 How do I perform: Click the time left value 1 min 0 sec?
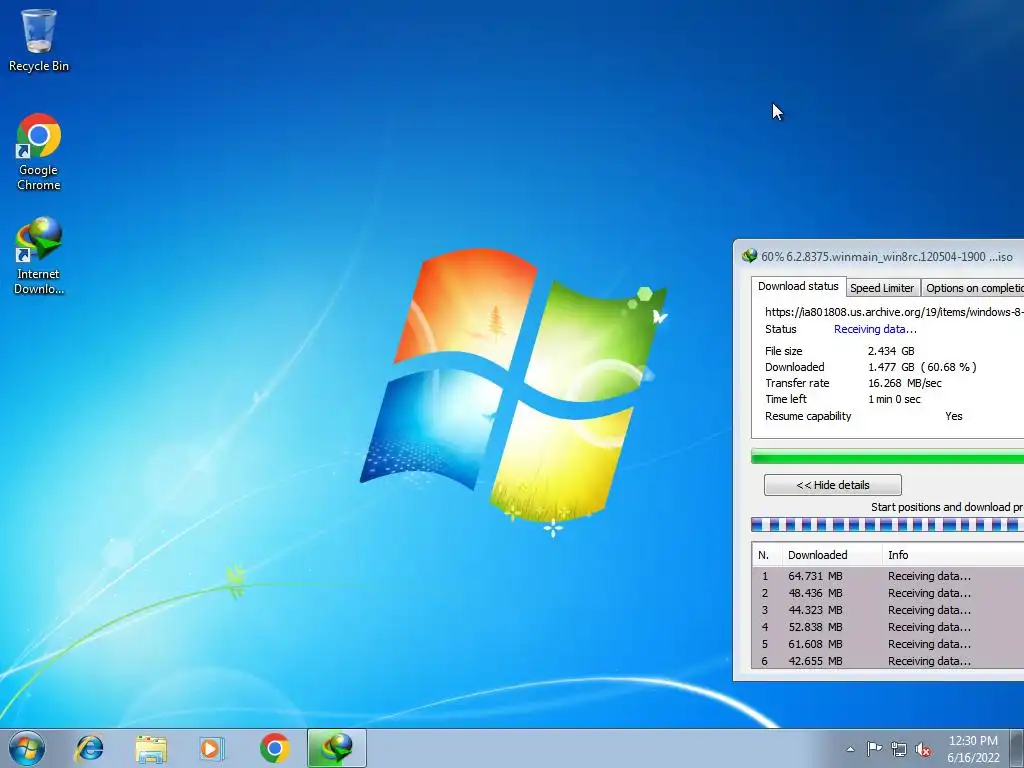pyautogui.click(x=894, y=399)
